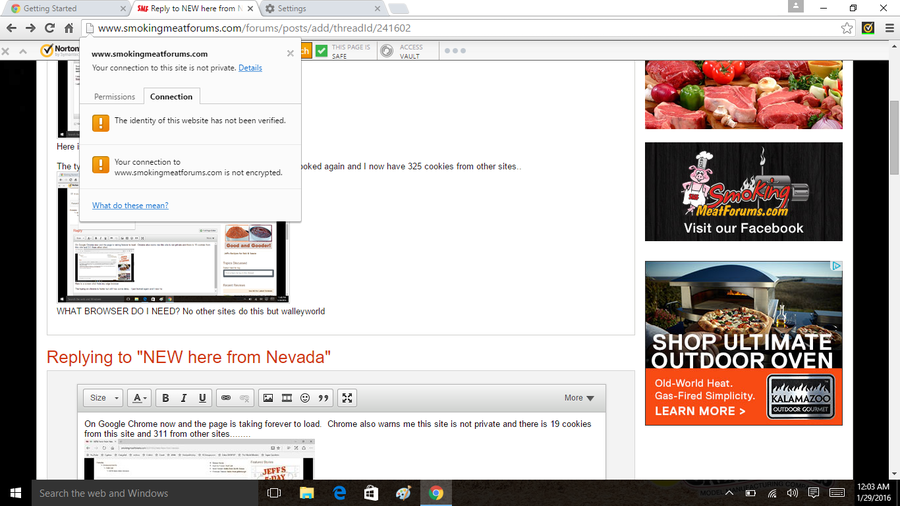Open the Chrome hamburger menu
Image resolution: width=900 pixels, height=506 pixels.
pyautogui.click(x=888, y=28)
